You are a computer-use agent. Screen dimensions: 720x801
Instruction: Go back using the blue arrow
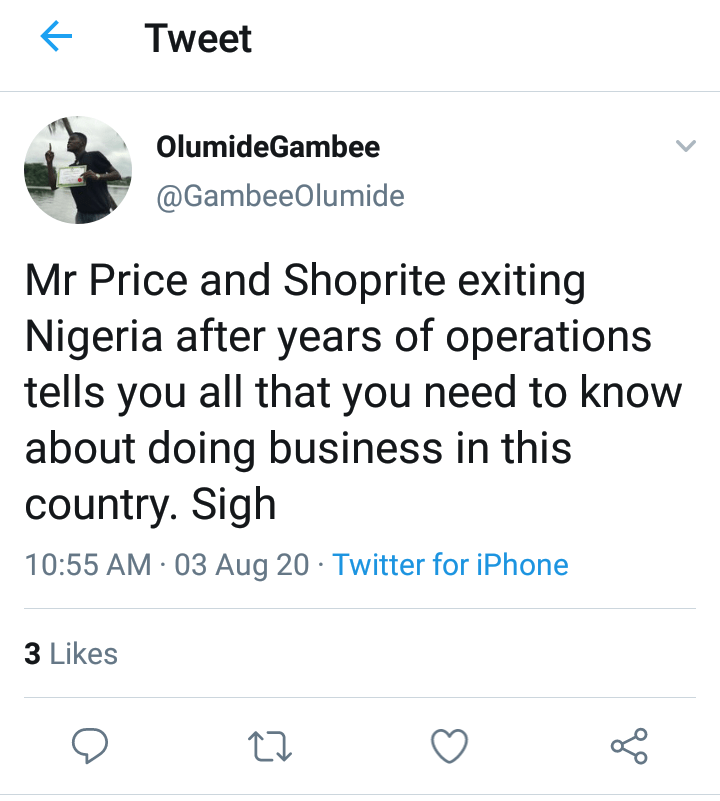[x=57, y=39]
